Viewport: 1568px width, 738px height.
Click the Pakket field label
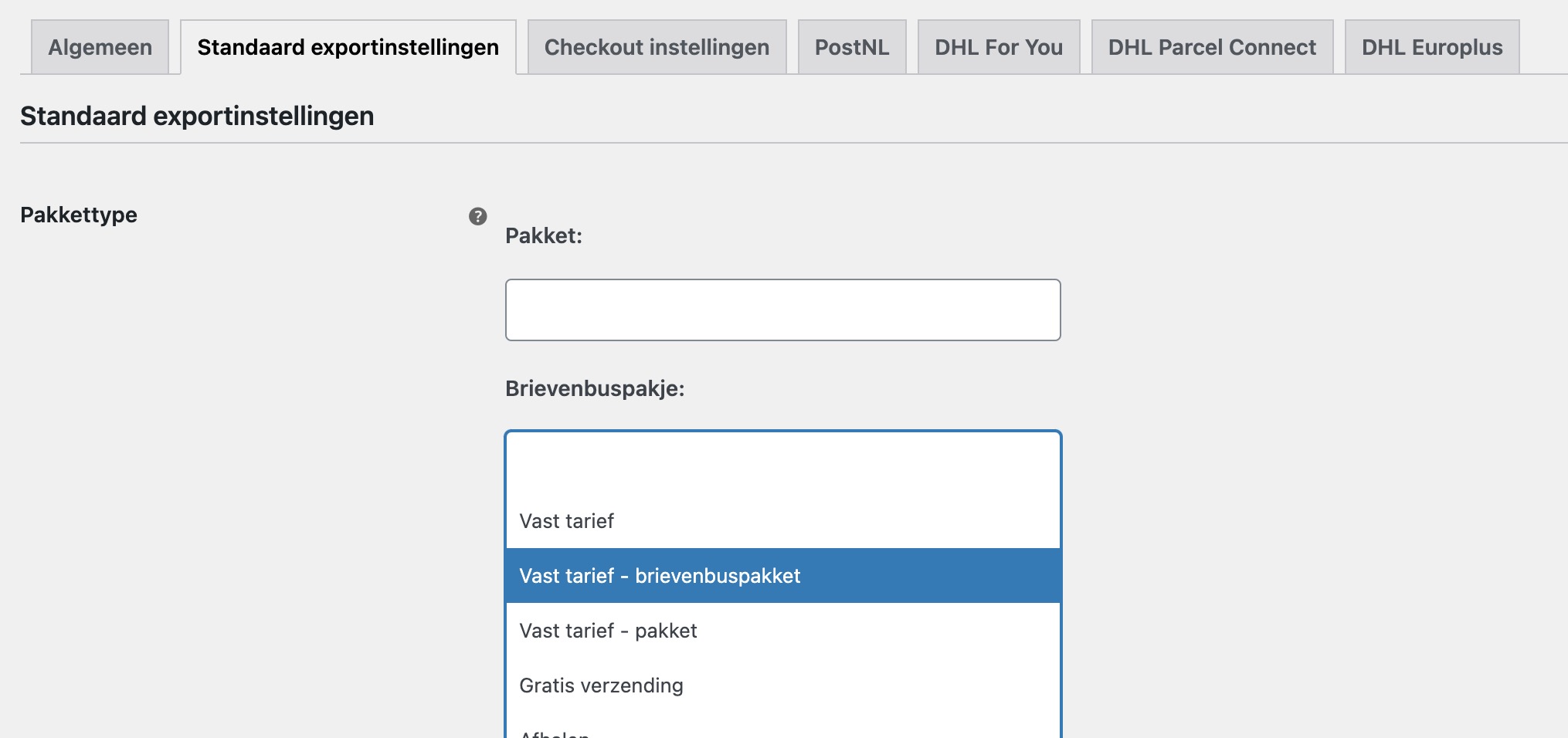coord(544,237)
